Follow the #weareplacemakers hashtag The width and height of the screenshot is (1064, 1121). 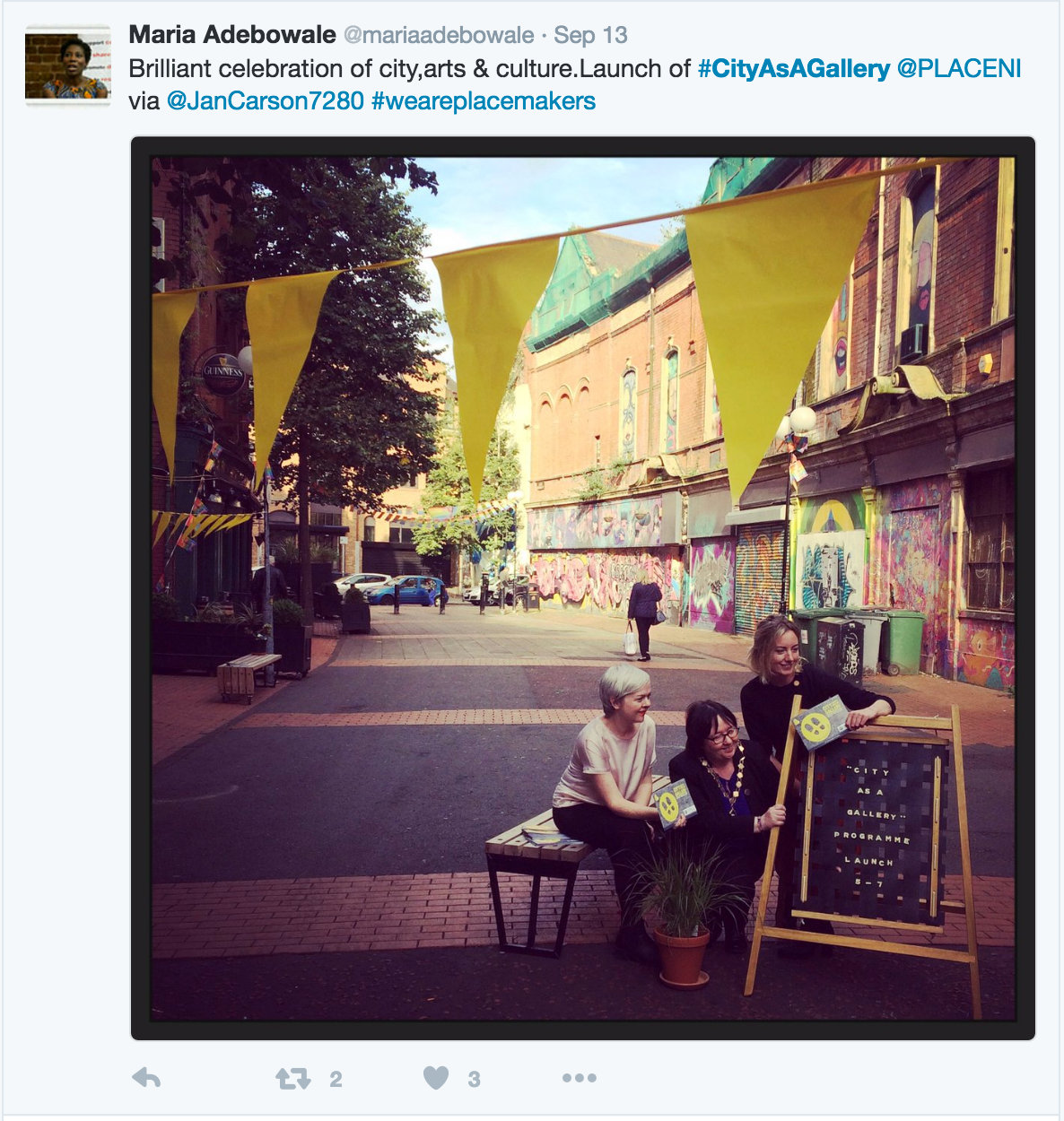point(484,100)
